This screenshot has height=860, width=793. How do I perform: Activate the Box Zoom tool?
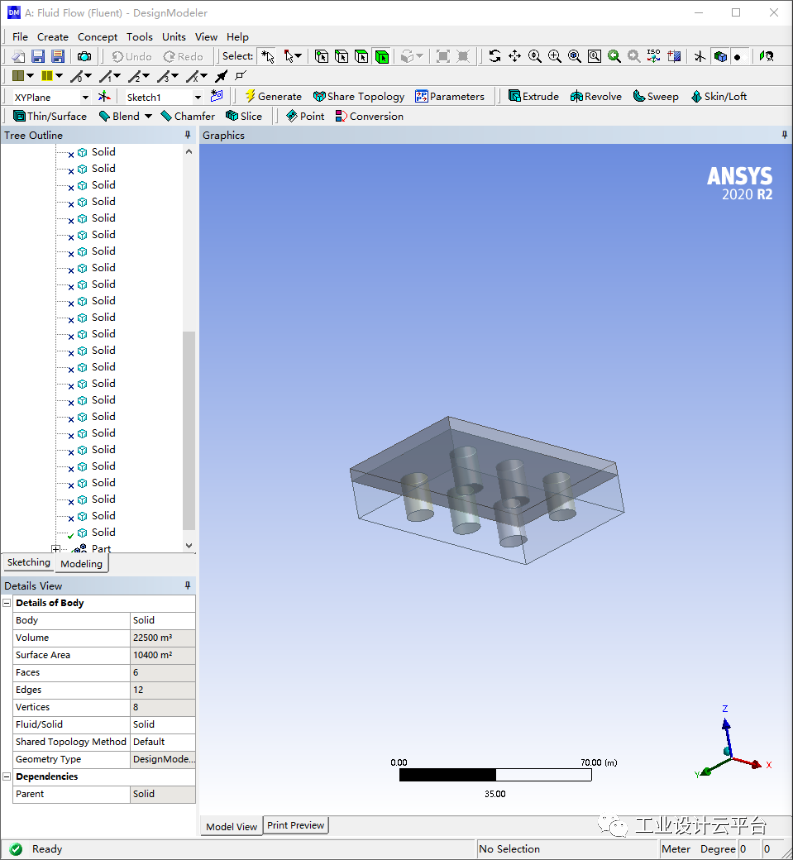(x=554, y=56)
